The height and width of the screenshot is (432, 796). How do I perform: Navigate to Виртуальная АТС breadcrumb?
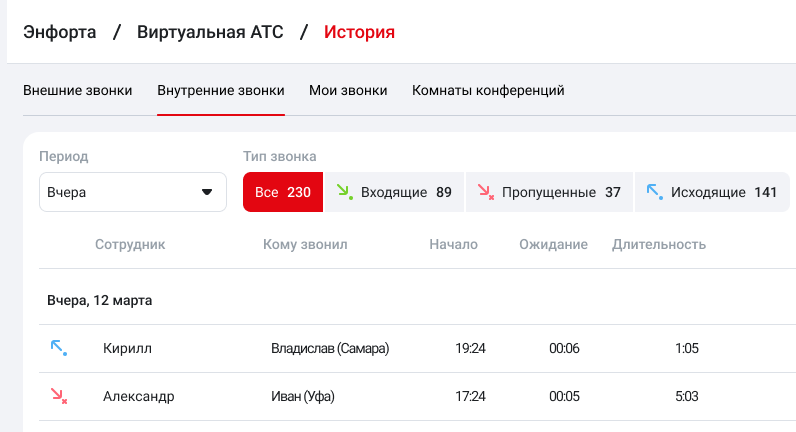210,32
